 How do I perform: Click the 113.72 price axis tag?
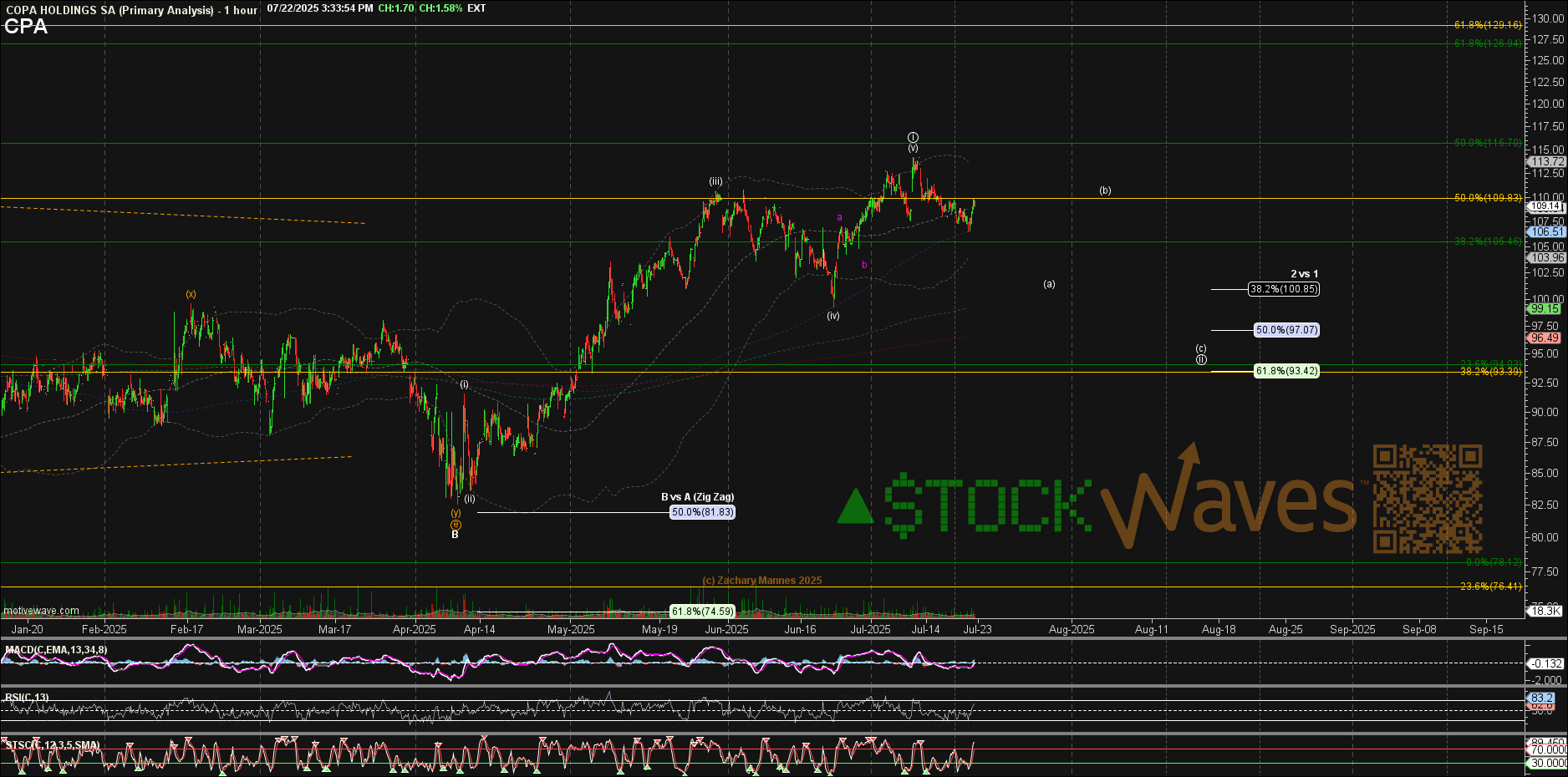[1547, 161]
